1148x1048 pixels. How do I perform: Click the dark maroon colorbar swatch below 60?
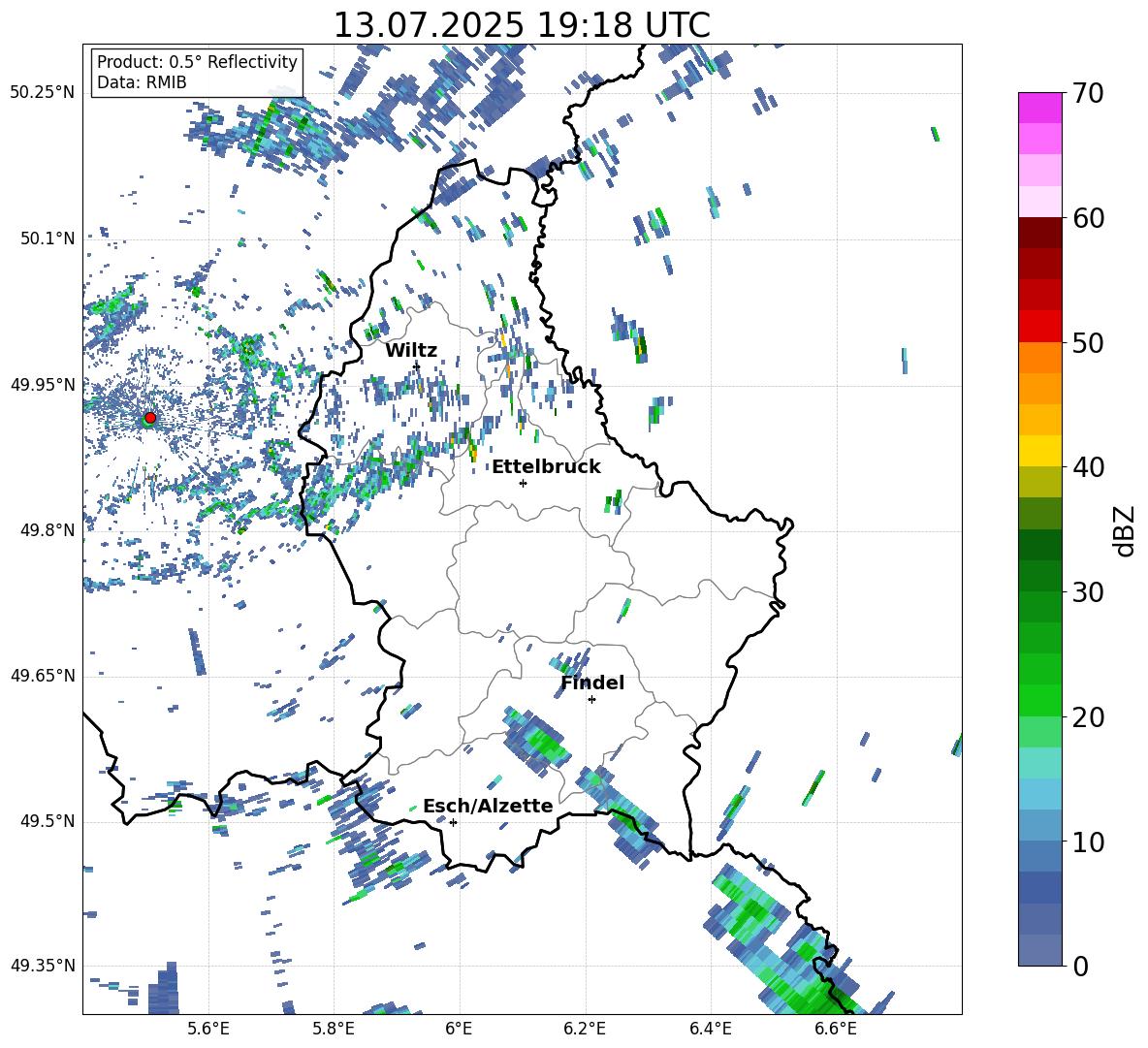(1040, 233)
